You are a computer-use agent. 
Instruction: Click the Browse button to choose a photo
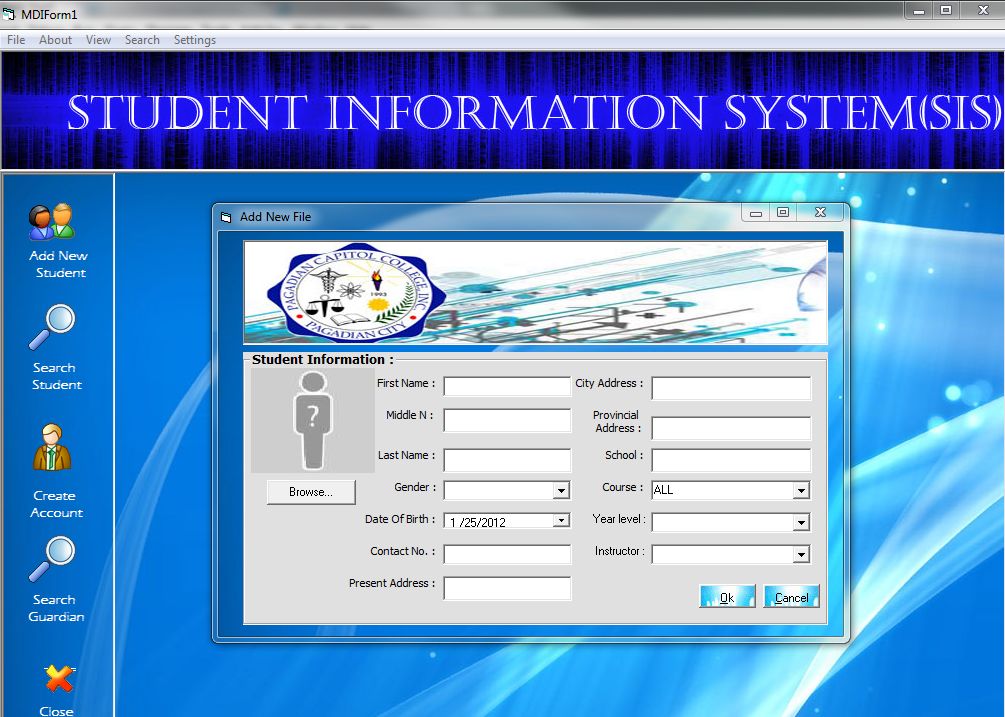pyautogui.click(x=310, y=491)
